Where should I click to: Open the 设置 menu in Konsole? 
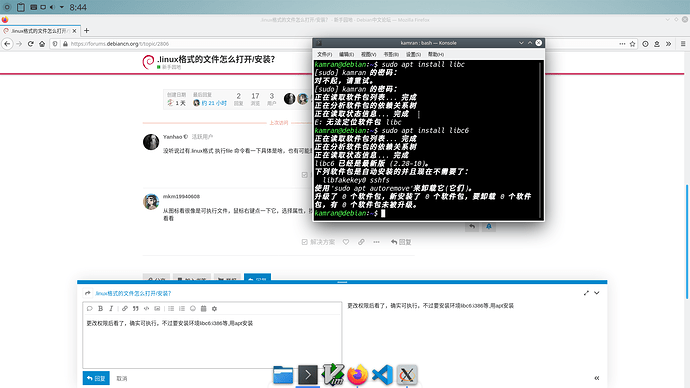pos(413,55)
